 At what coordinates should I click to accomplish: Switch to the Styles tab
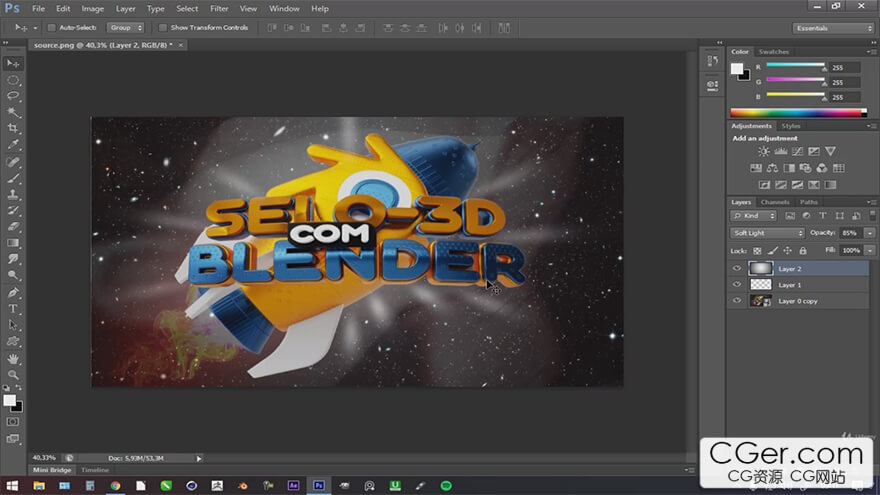(791, 126)
